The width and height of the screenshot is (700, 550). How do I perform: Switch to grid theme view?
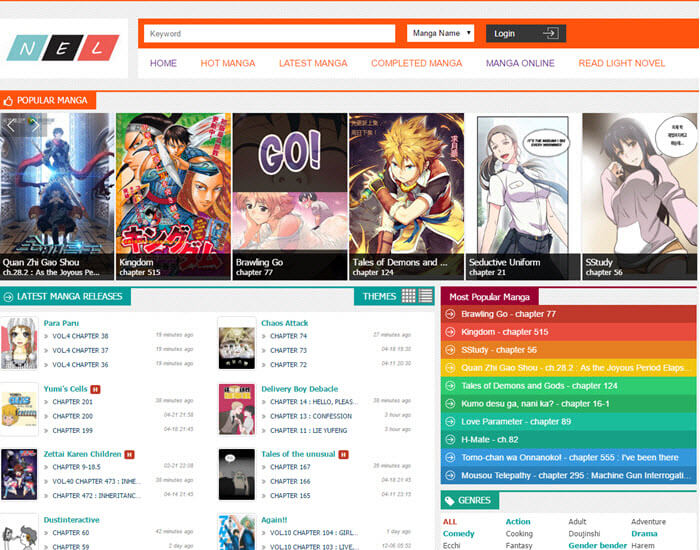coord(408,296)
